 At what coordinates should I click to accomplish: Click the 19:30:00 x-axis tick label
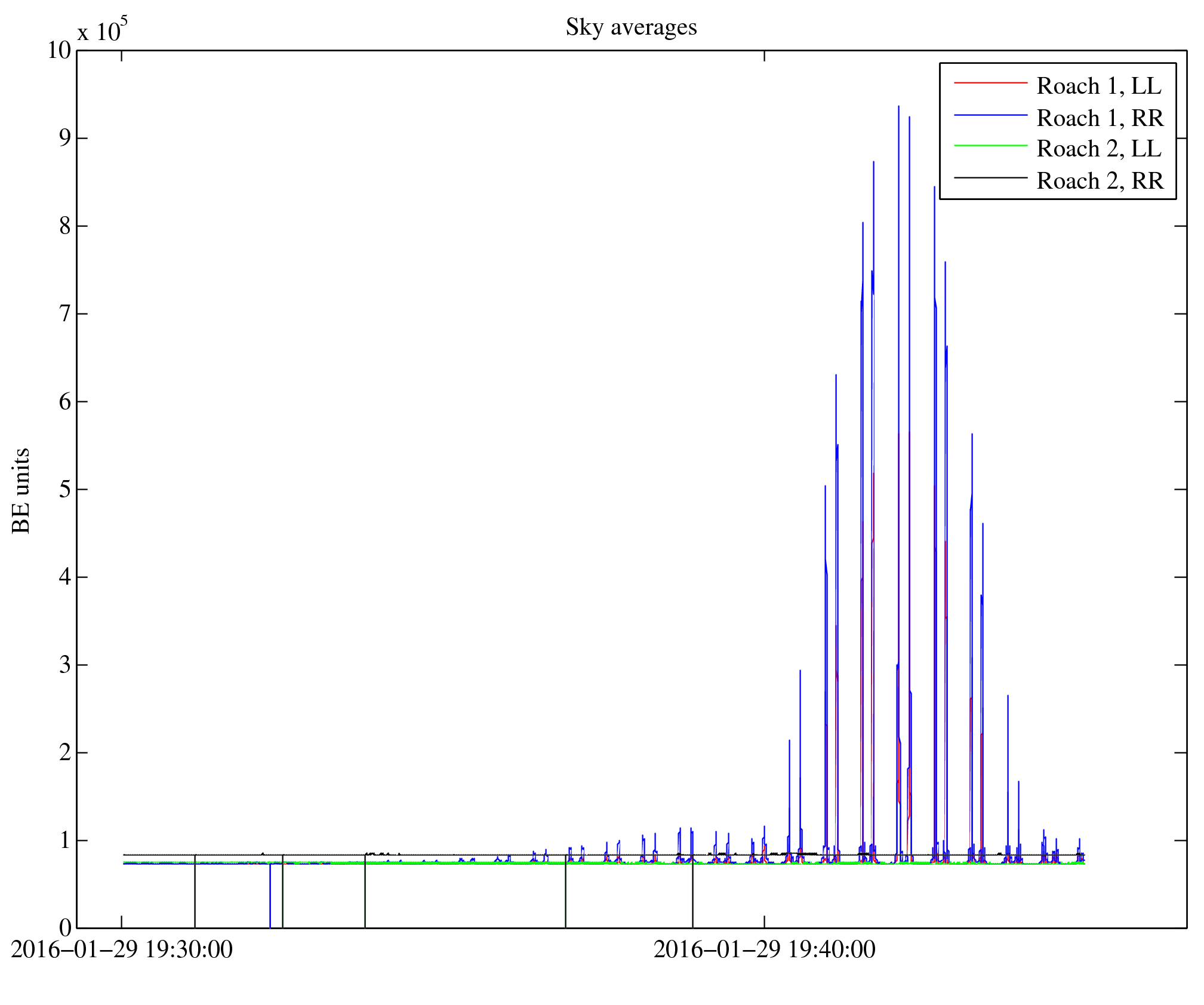point(122,949)
